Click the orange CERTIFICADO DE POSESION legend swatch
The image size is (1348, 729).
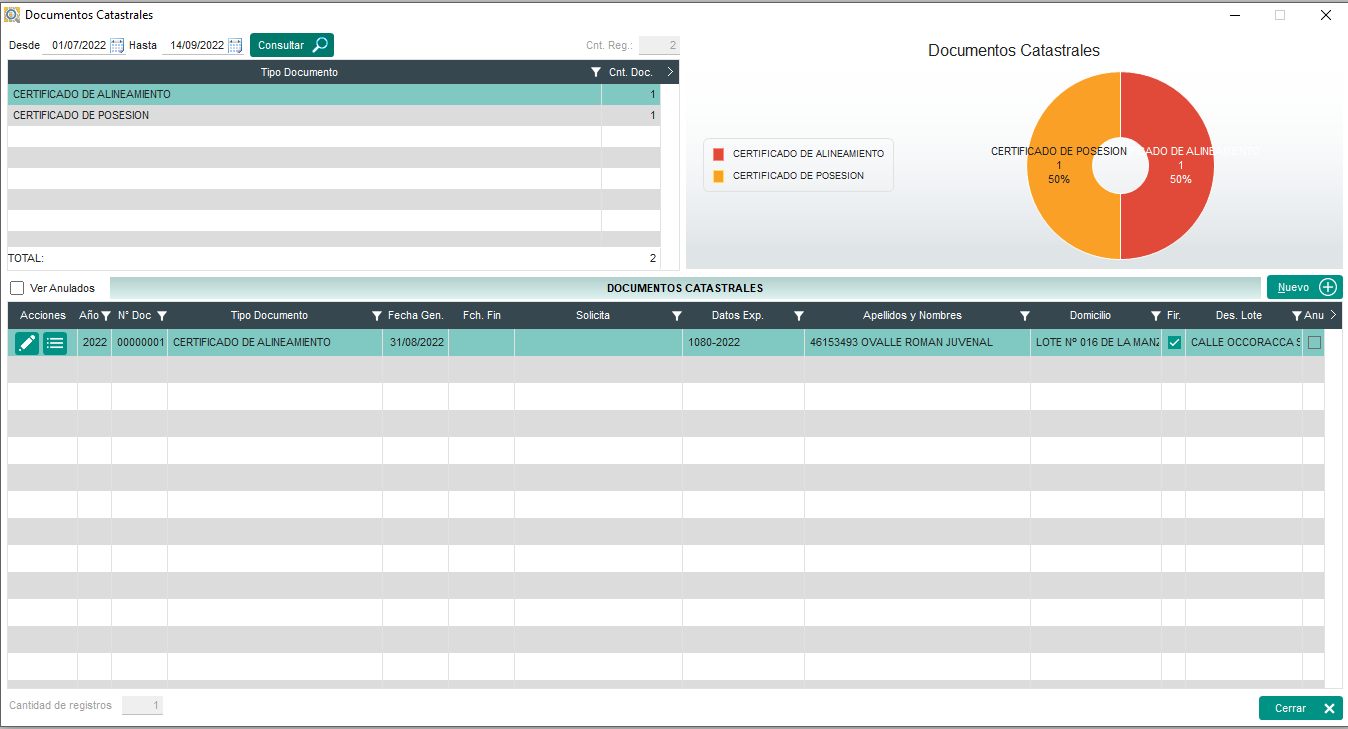(x=718, y=176)
